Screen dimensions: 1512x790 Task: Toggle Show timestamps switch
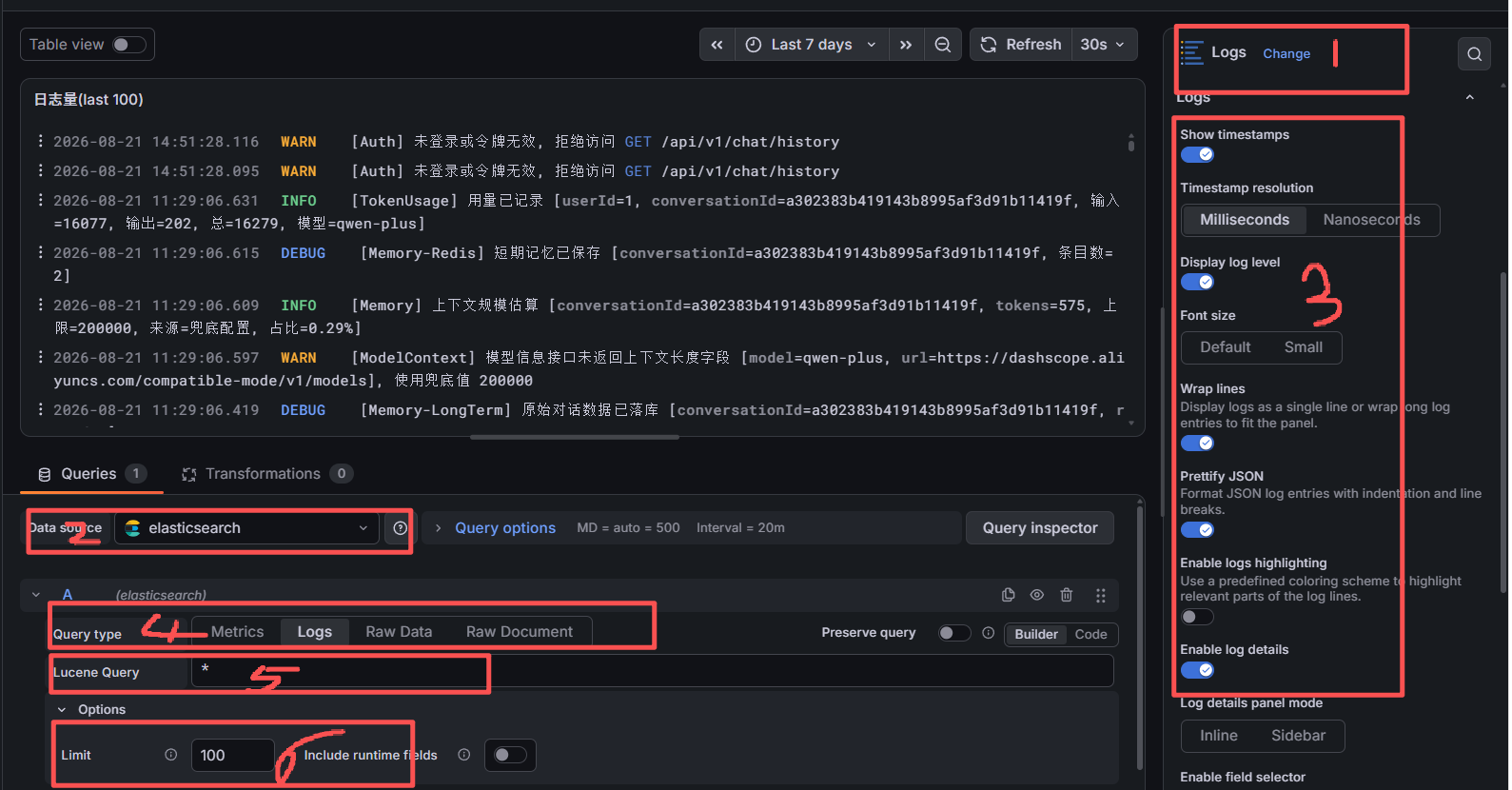coord(1197,155)
